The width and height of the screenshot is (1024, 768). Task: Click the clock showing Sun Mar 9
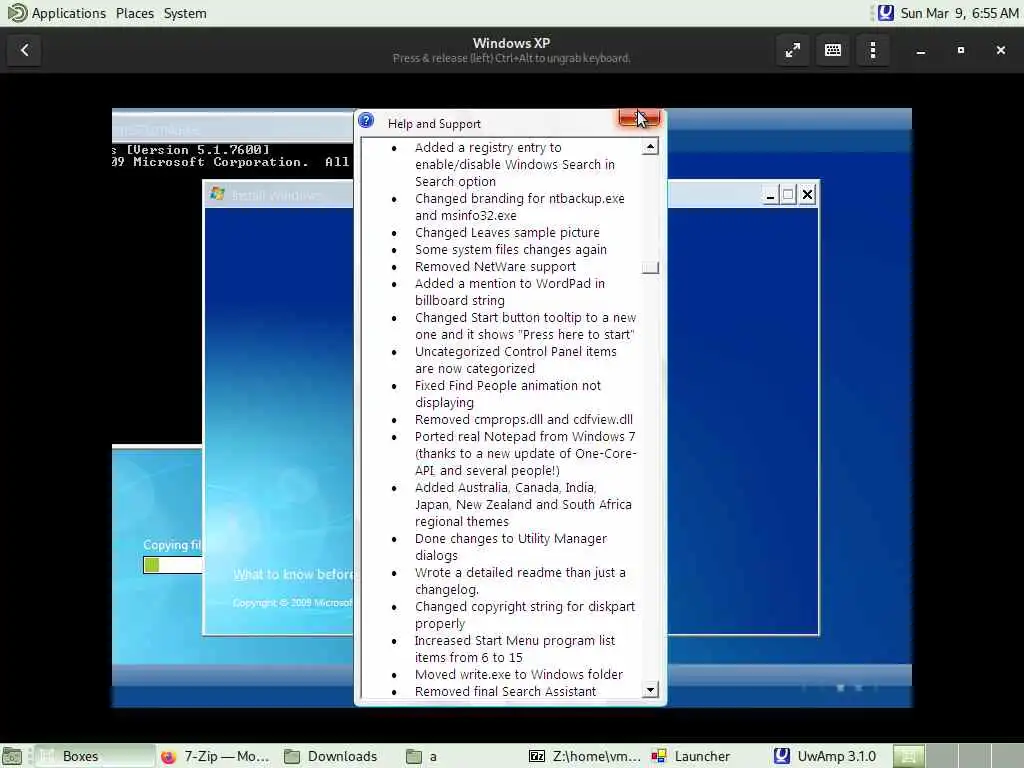pos(959,13)
